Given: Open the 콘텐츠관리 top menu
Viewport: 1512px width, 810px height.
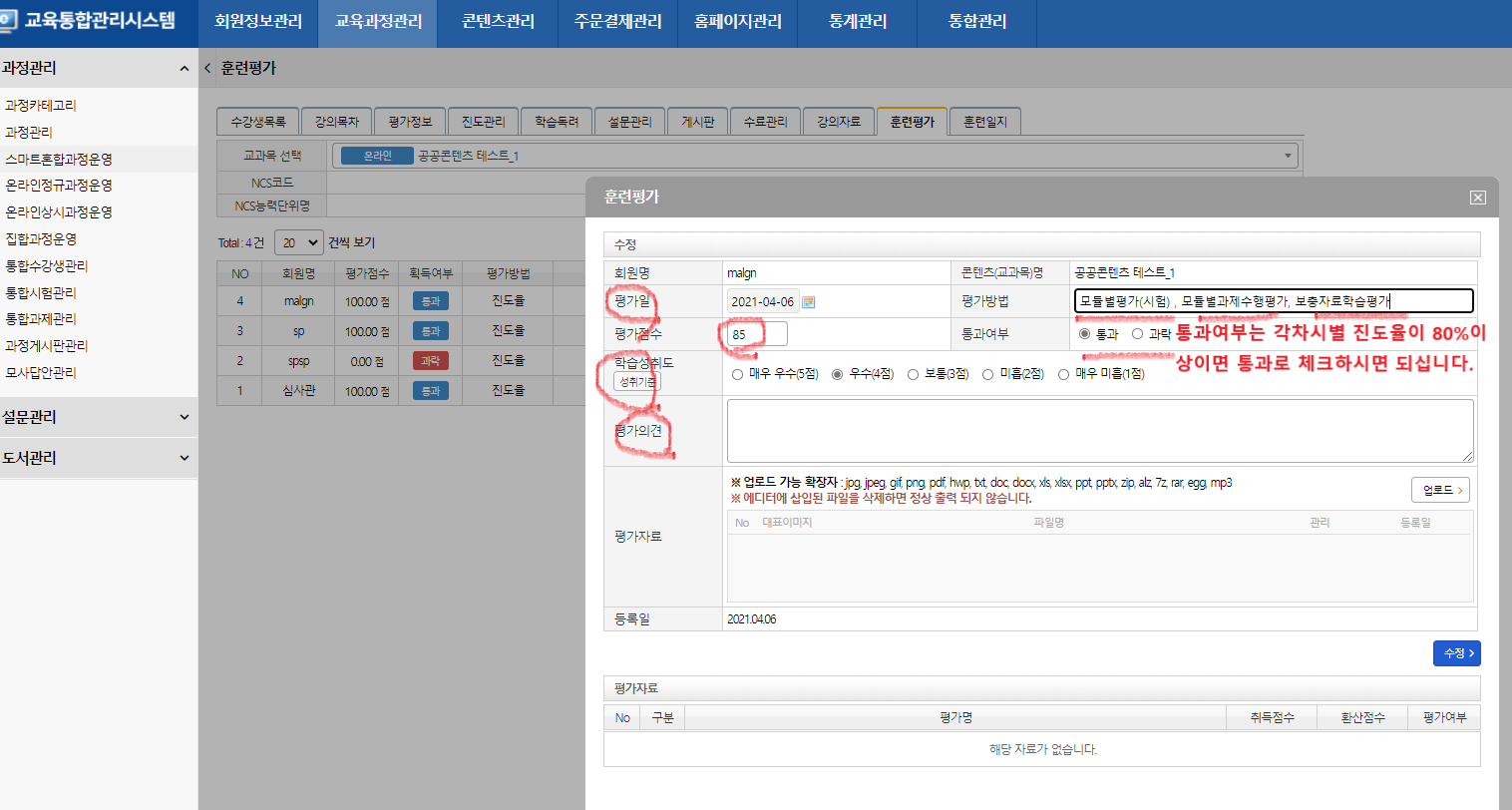Looking at the screenshot, I should point(498,21).
